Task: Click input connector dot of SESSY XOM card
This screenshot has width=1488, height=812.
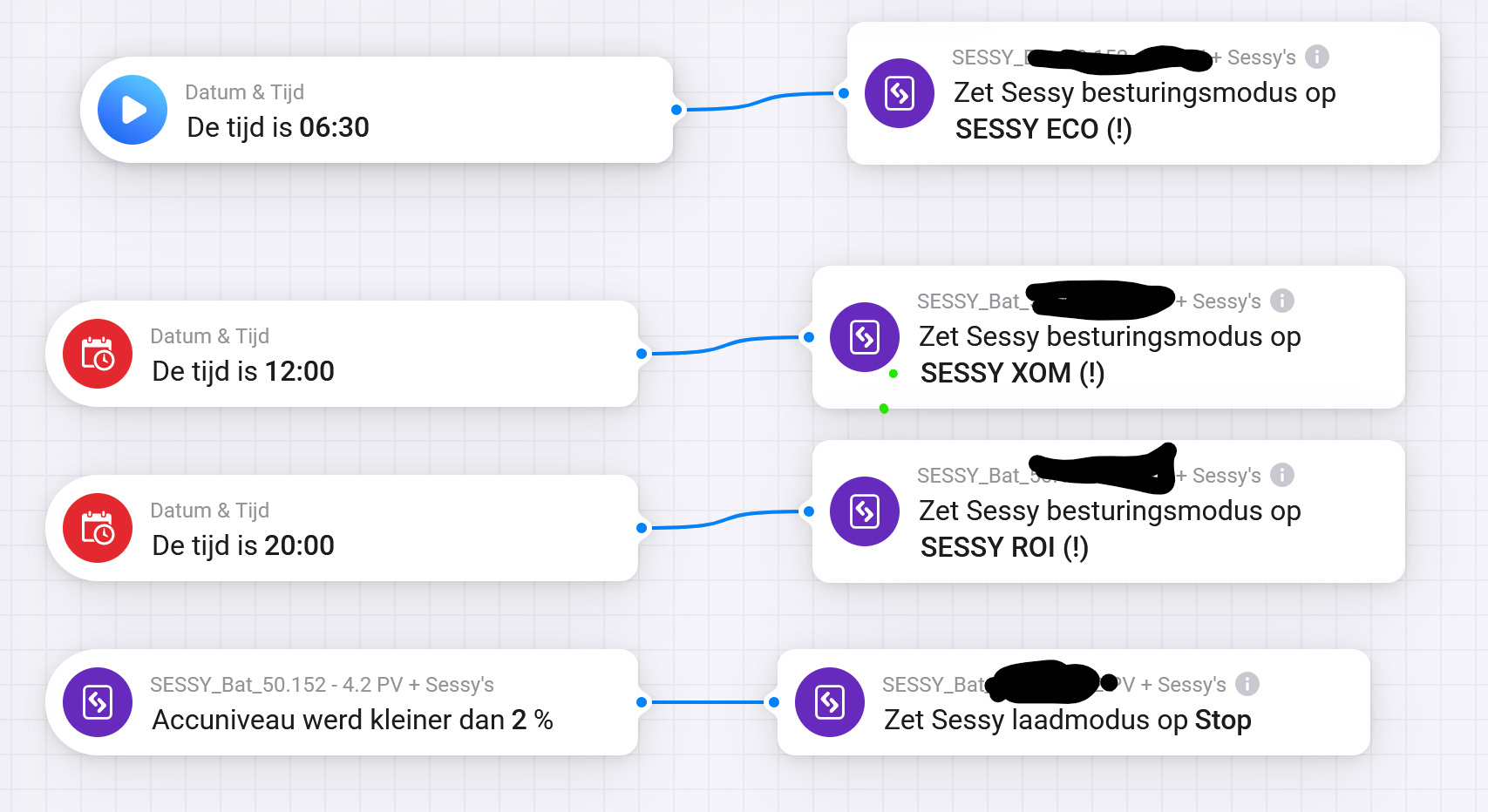Action: [809, 337]
